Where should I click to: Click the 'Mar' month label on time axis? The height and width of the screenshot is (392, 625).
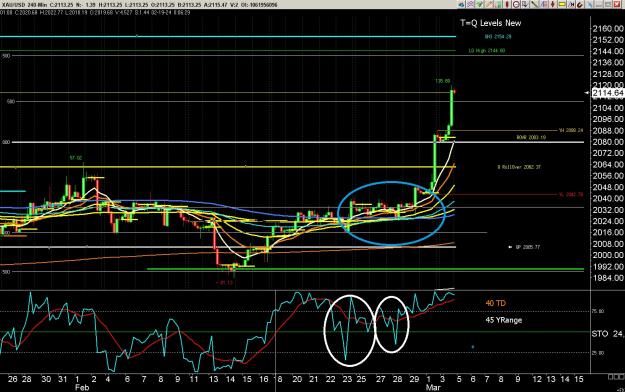click(433, 387)
